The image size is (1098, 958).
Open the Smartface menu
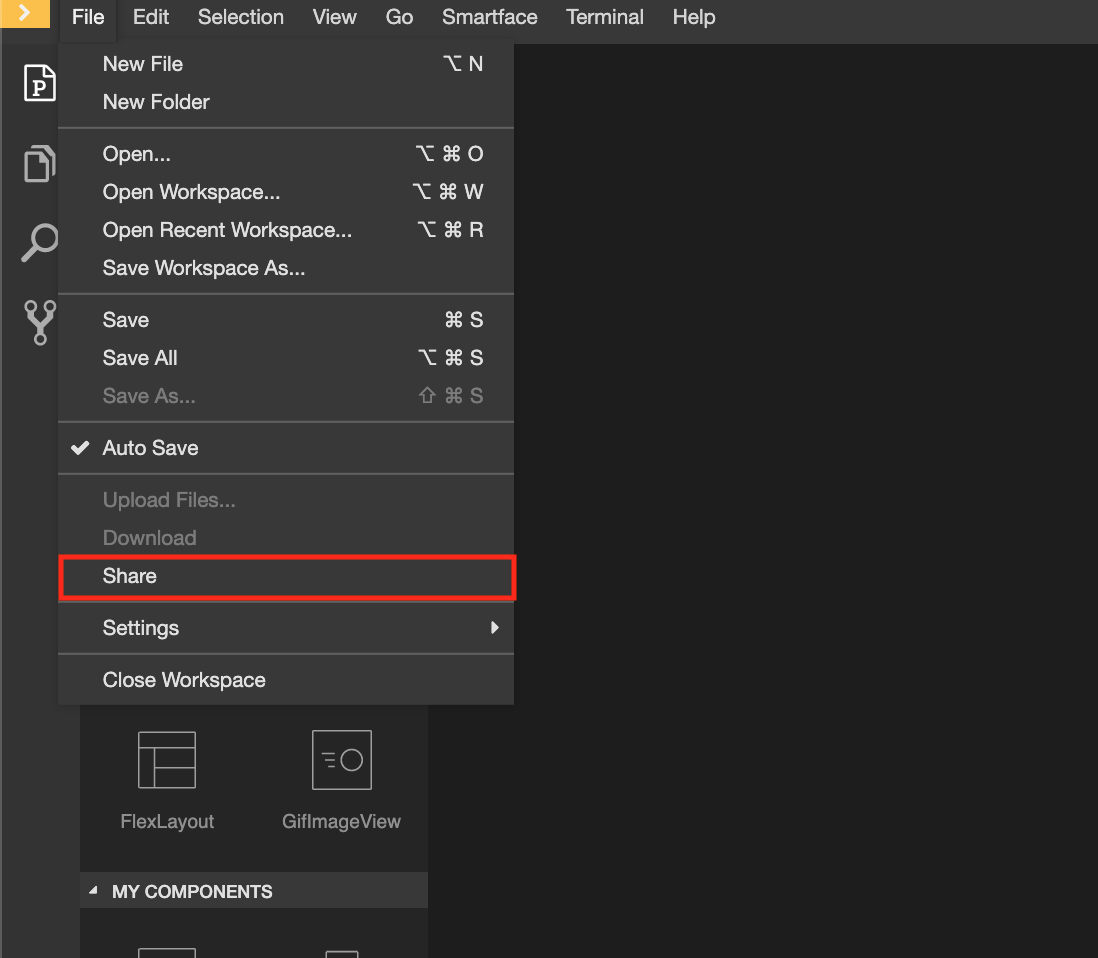[489, 17]
